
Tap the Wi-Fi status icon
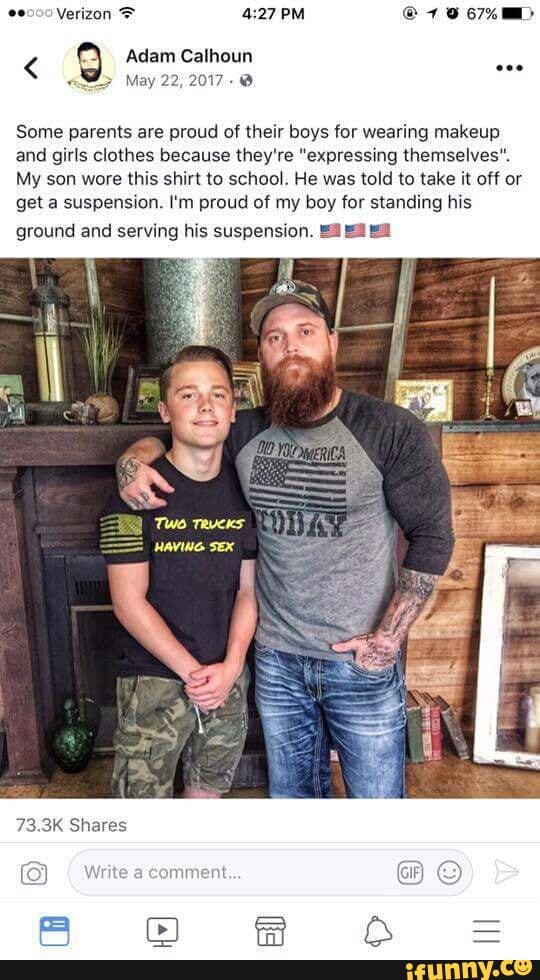pos(127,13)
